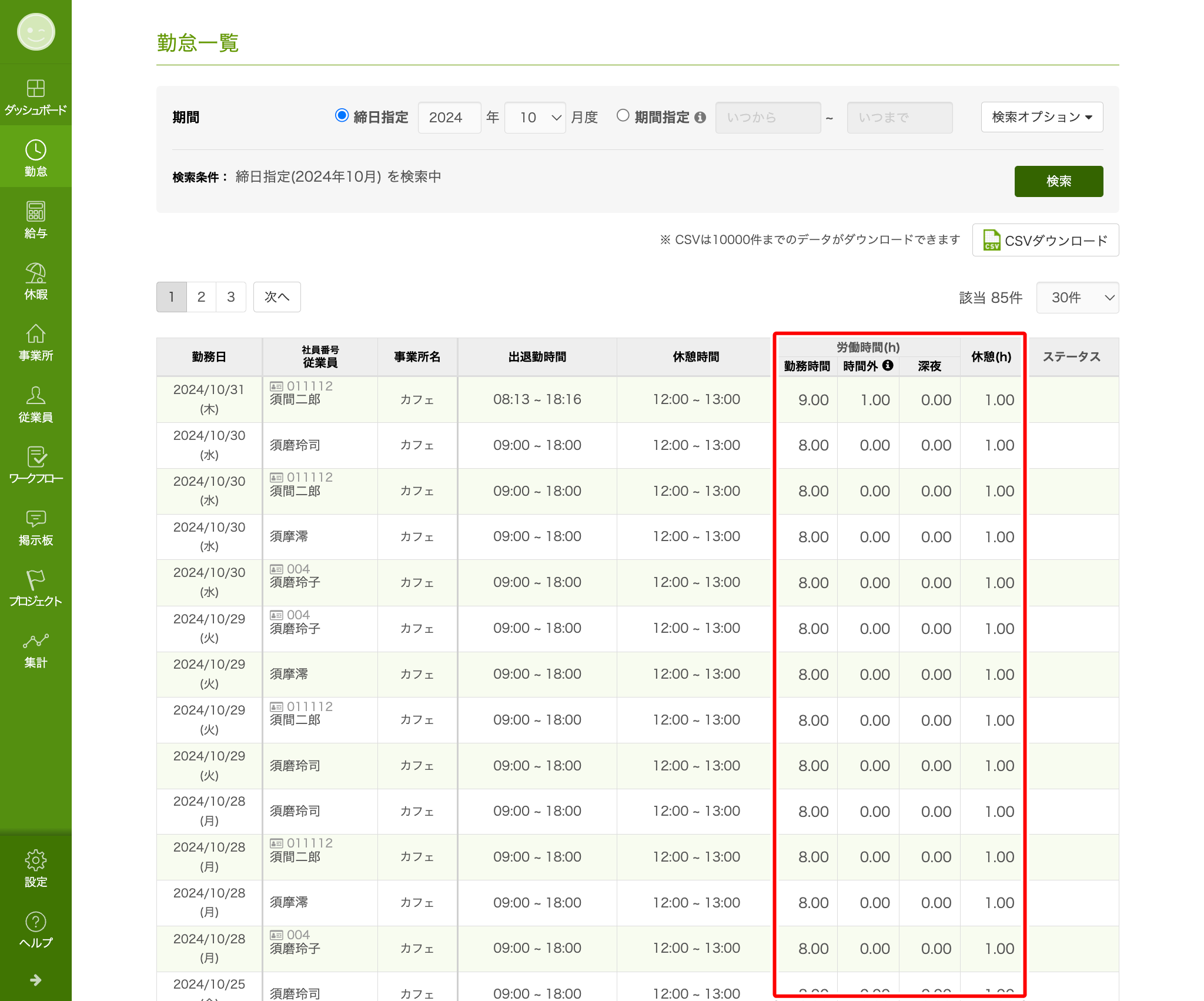Click ID card icon in 2024/10/31 row
Viewport: 1204px width, 1001px height.
pyautogui.click(x=276, y=386)
